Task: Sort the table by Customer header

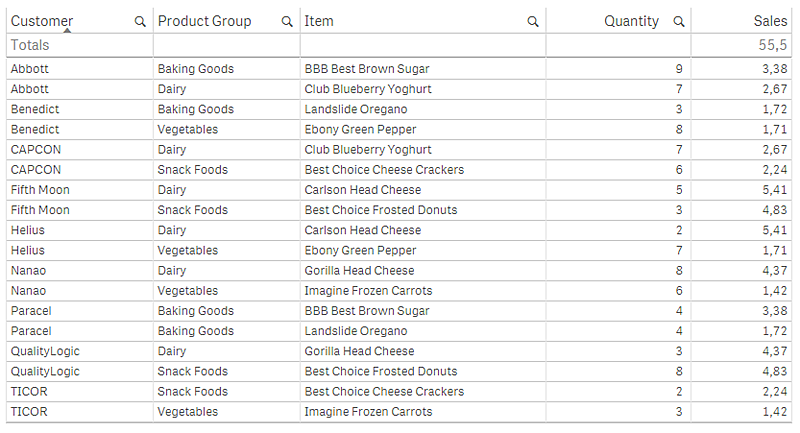Action: 42,21
